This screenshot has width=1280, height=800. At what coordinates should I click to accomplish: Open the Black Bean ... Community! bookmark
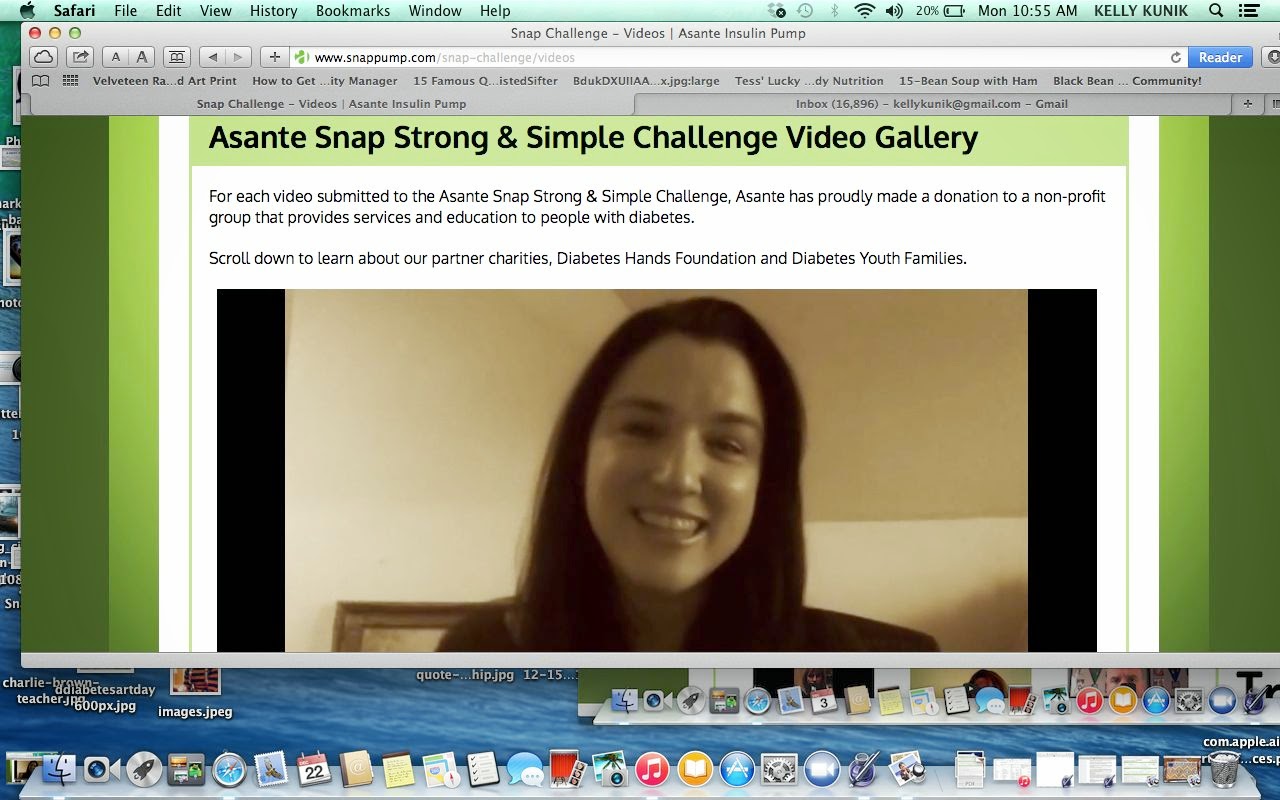click(x=1127, y=81)
